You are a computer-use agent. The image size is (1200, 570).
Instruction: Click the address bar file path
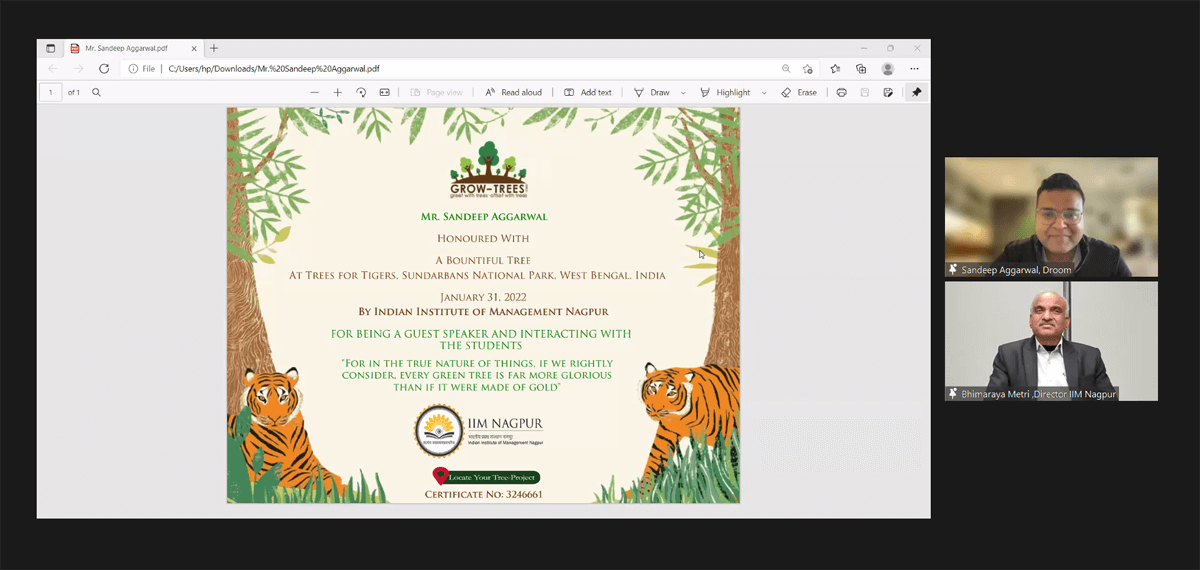pyautogui.click(x=274, y=69)
